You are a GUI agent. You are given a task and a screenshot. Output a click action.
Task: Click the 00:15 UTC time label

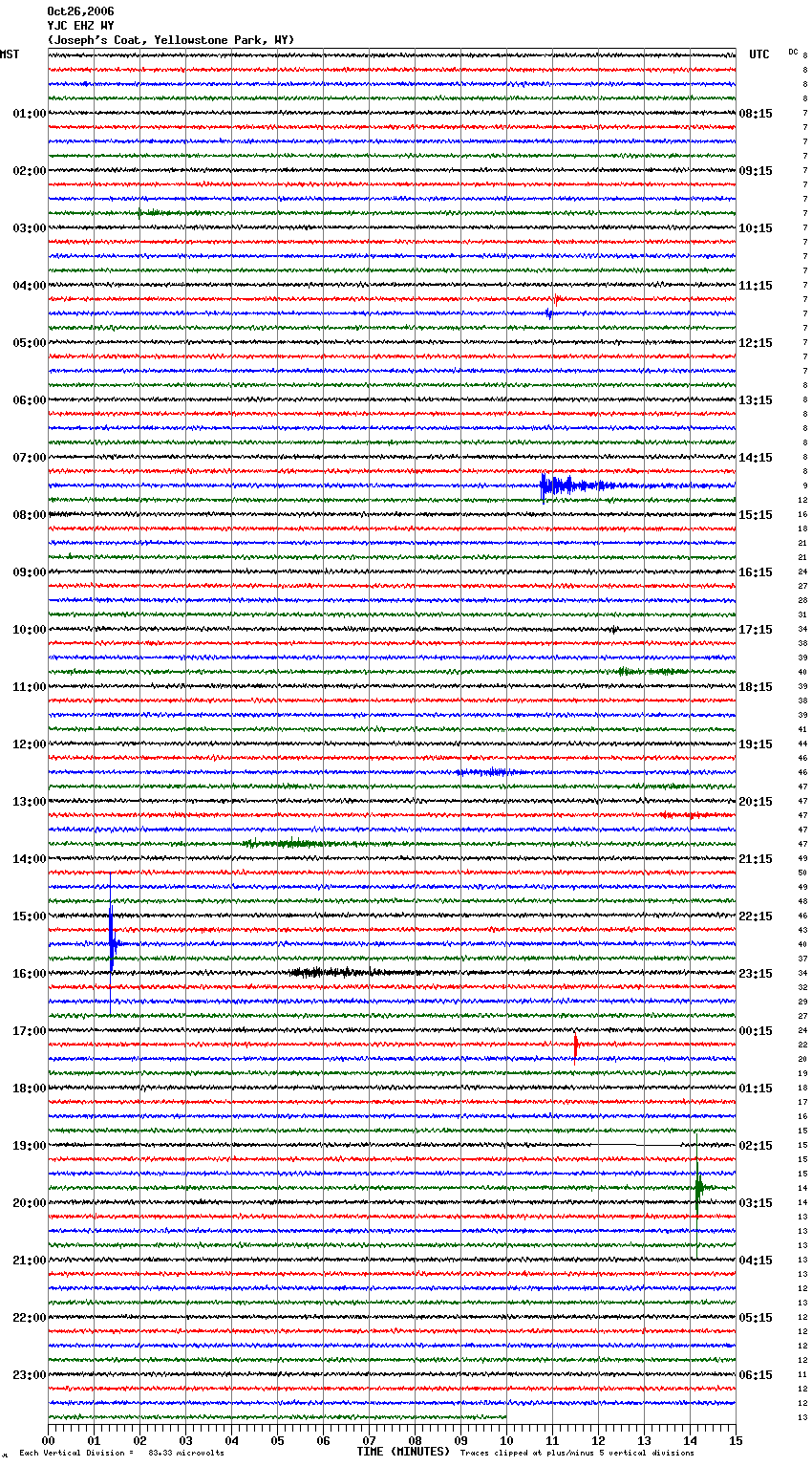[x=756, y=1031]
